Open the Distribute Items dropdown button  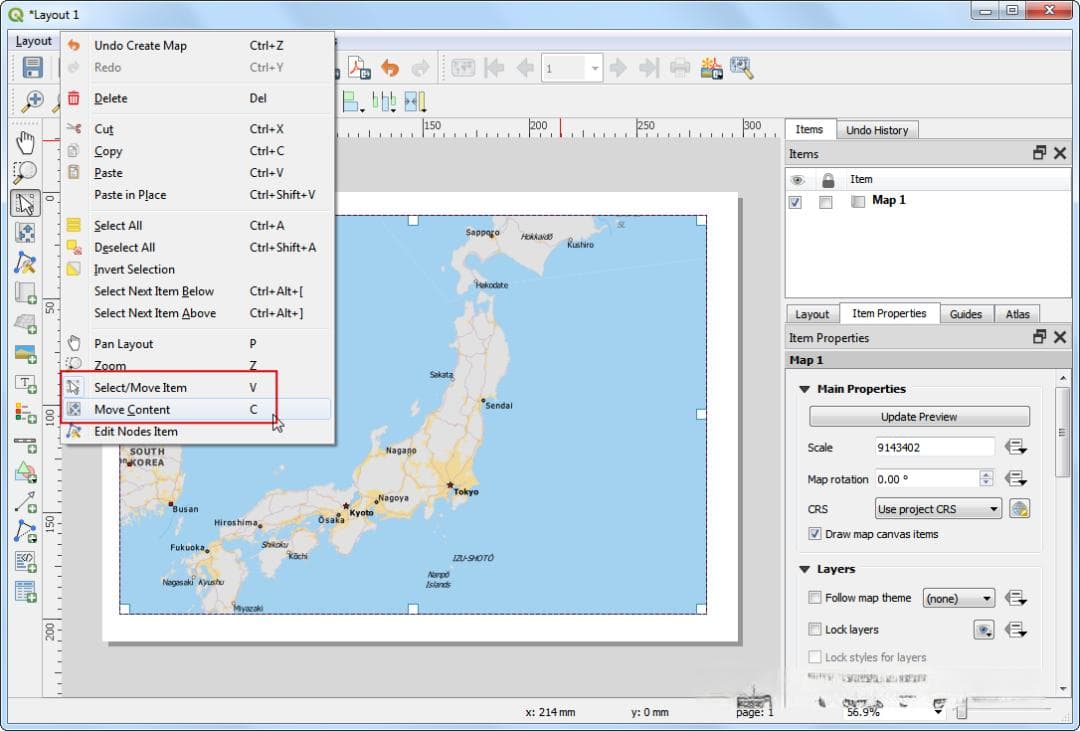384,102
